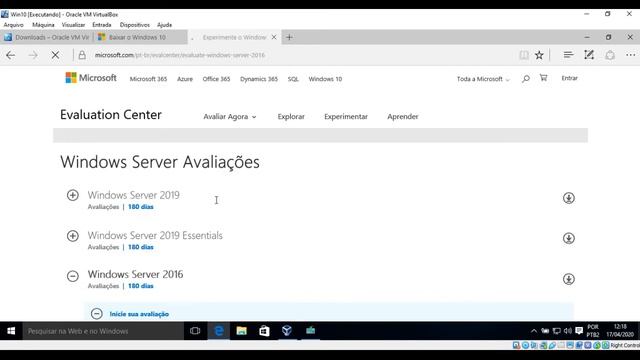Screen dimensions: 640x360
Task: Open VirtualBox Dispositivos menu
Action: click(135, 25)
